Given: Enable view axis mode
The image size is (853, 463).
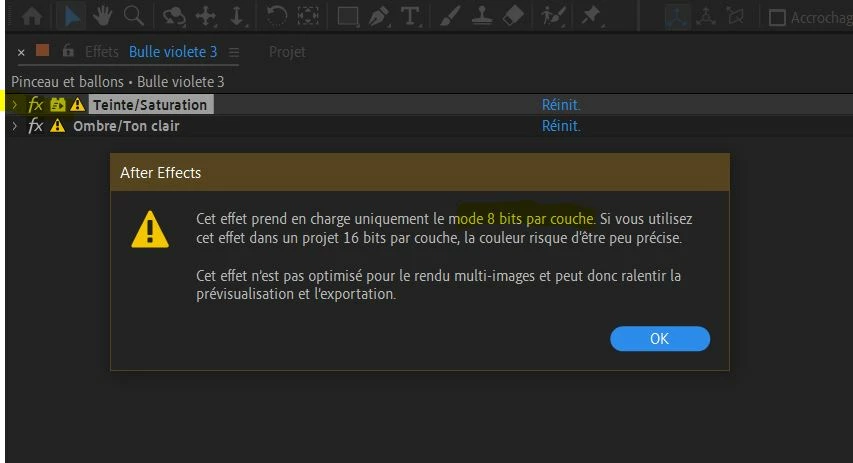Looking at the screenshot, I should click(x=735, y=17).
